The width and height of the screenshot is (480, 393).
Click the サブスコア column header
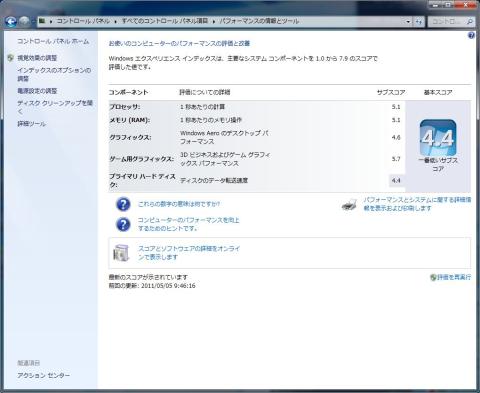(391, 92)
